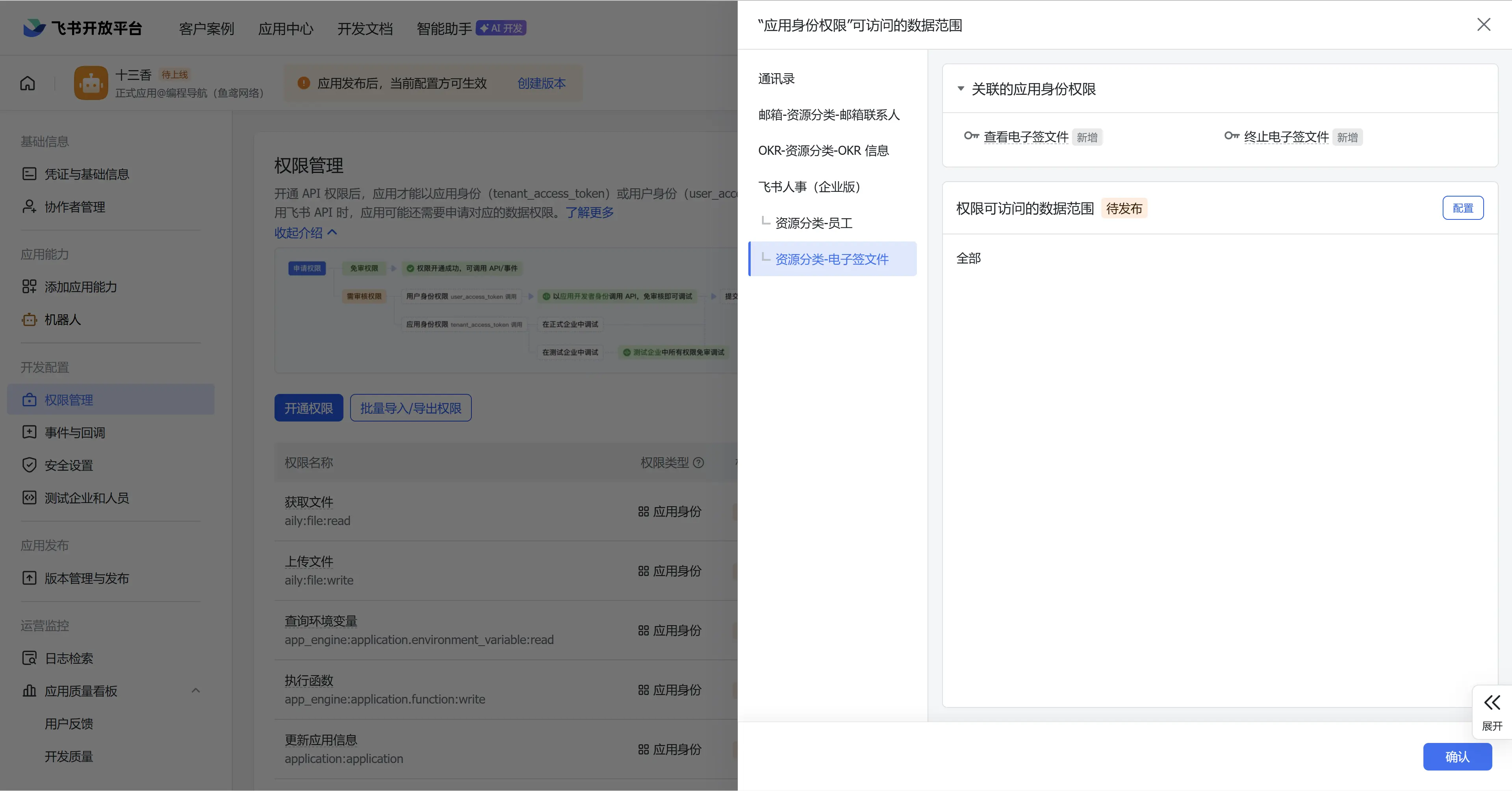Click the 日志检索 log search icon

coord(29,658)
